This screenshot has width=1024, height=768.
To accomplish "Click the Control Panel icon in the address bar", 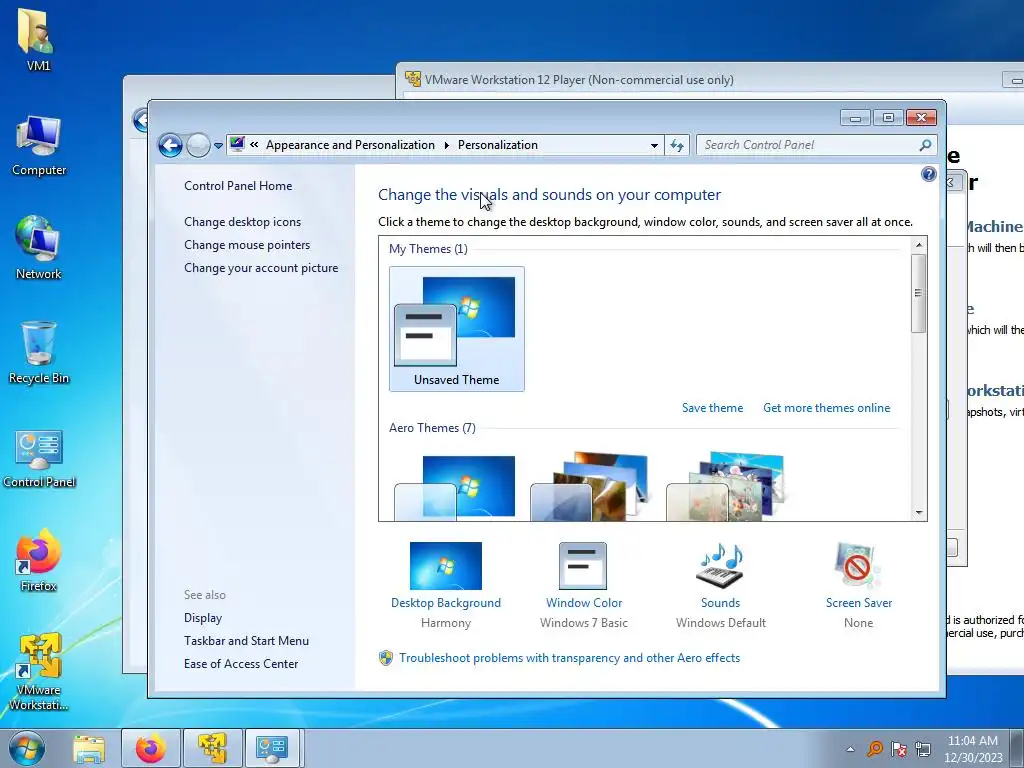I will (x=237, y=144).
